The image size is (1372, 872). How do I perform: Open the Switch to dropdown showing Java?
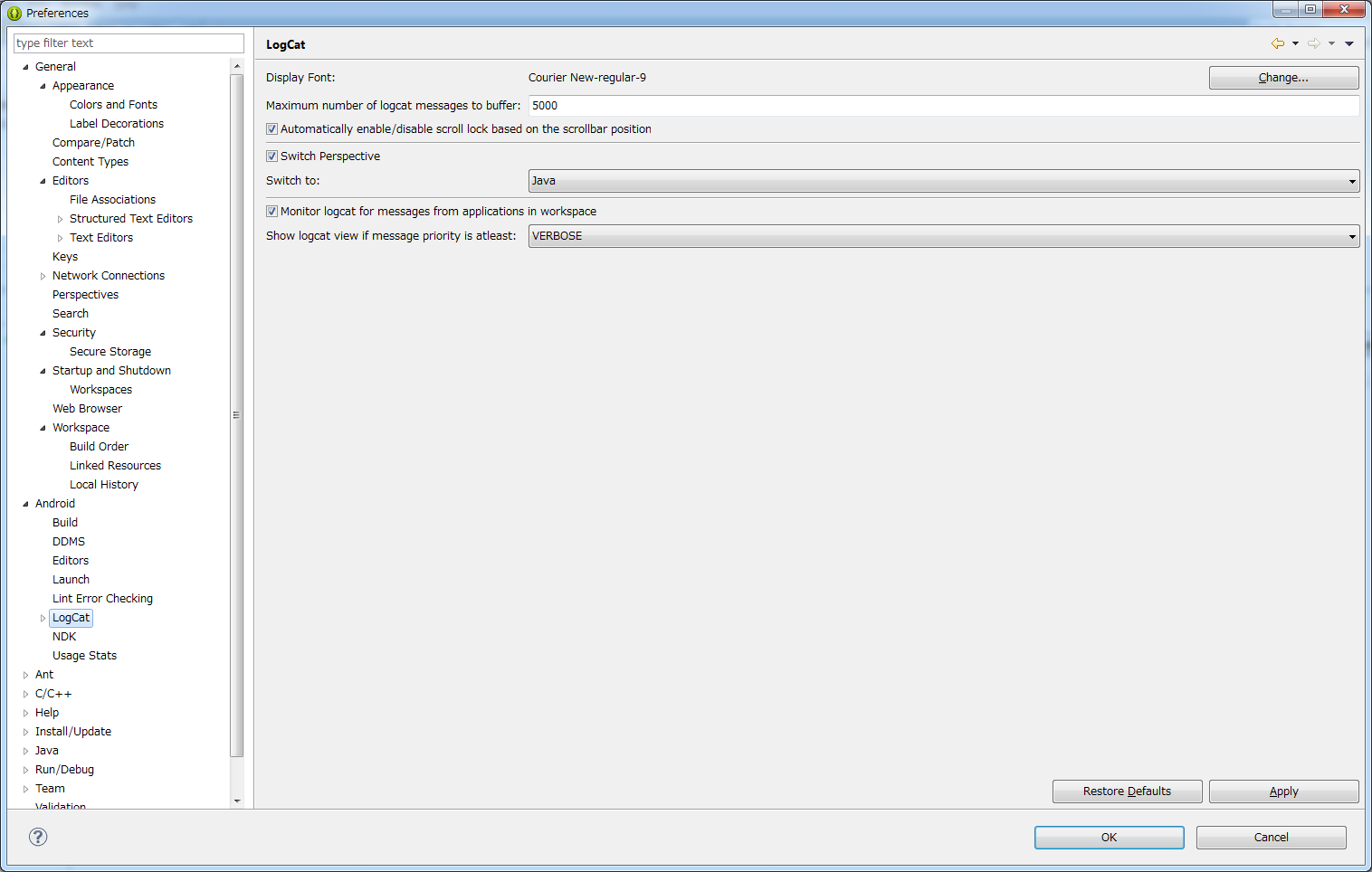click(1352, 180)
